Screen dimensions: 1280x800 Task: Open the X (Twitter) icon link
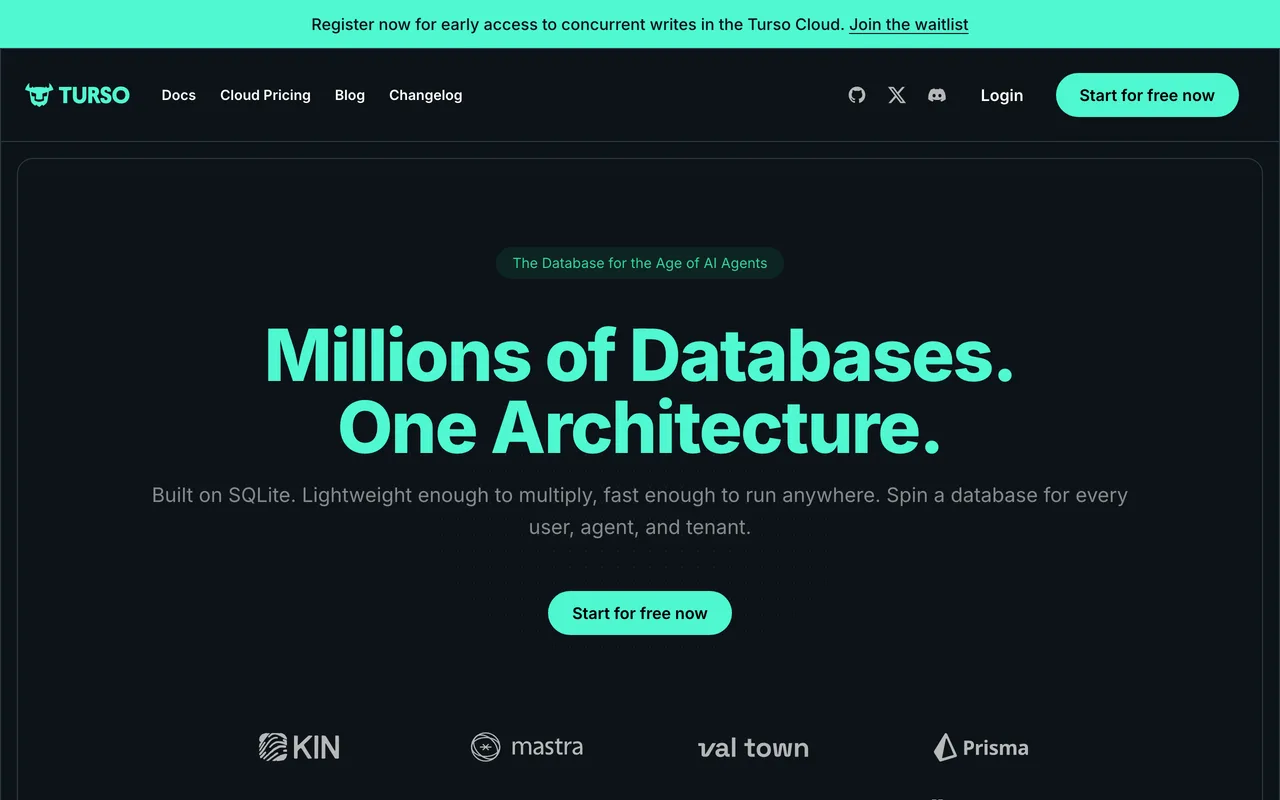[897, 95]
